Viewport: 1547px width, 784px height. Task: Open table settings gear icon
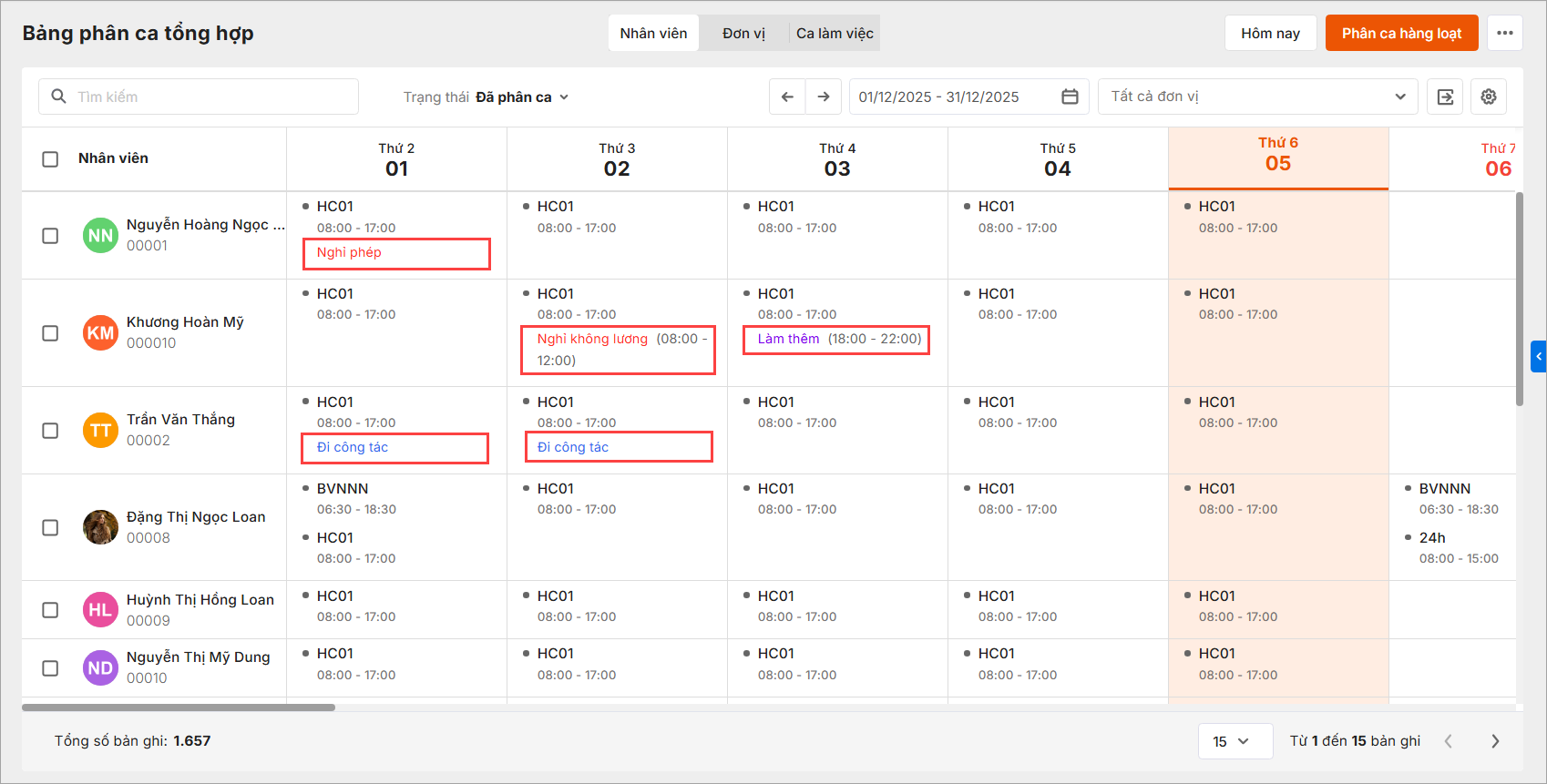(x=1489, y=97)
